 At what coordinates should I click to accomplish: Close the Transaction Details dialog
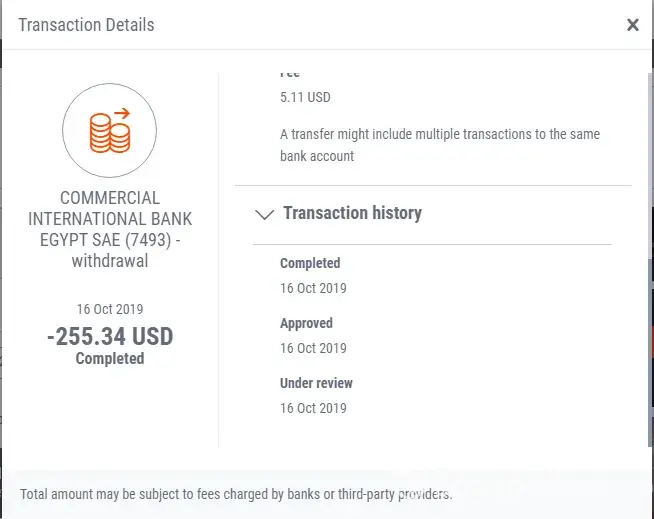(x=632, y=25)
